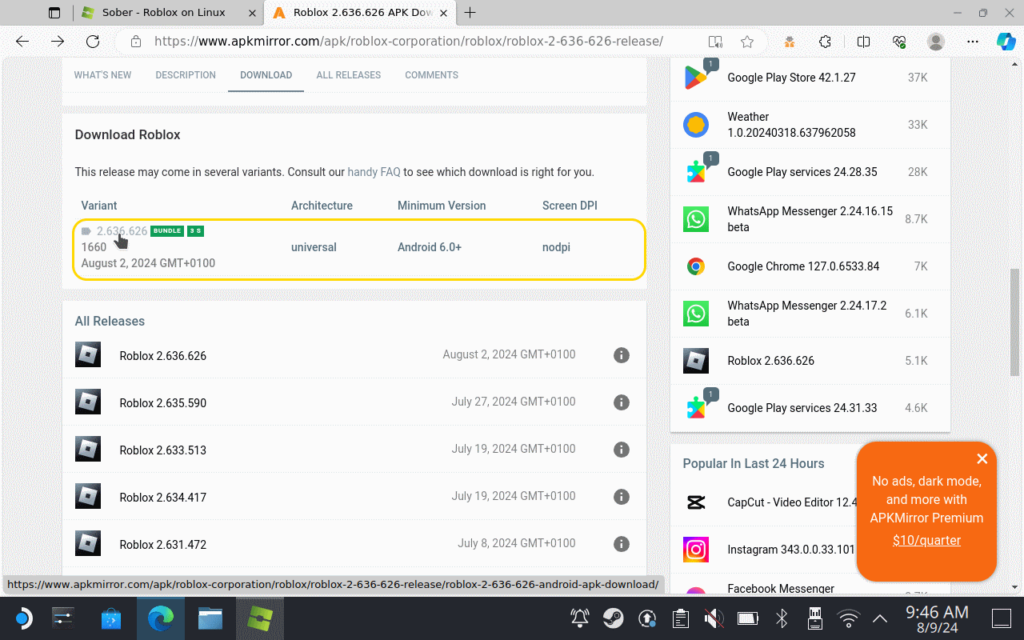The height and width of the screenshot is (640, 1024).
Task: Go forward to the next page
Action: 57,41
